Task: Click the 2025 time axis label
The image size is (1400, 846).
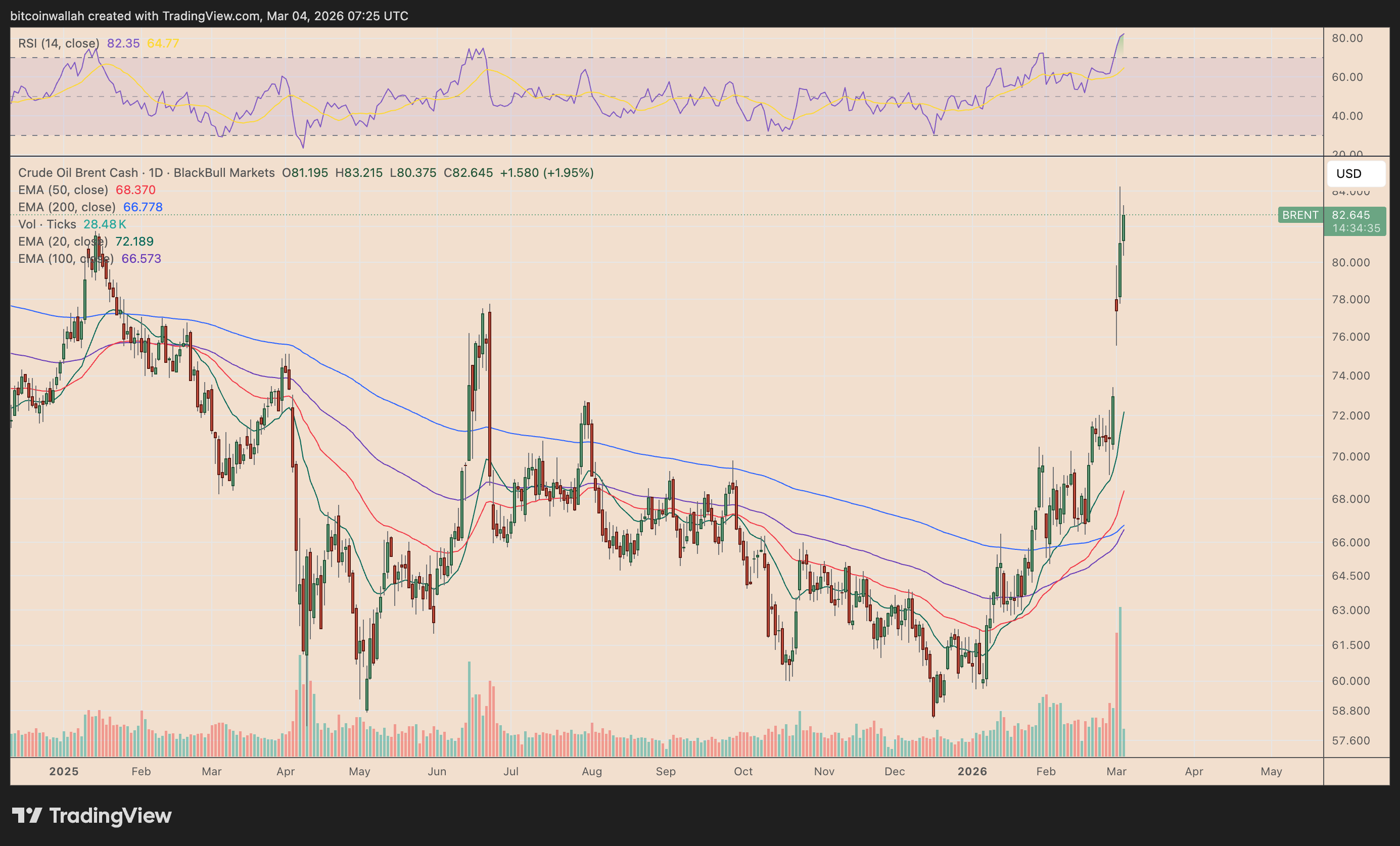Action: [64, 772]
